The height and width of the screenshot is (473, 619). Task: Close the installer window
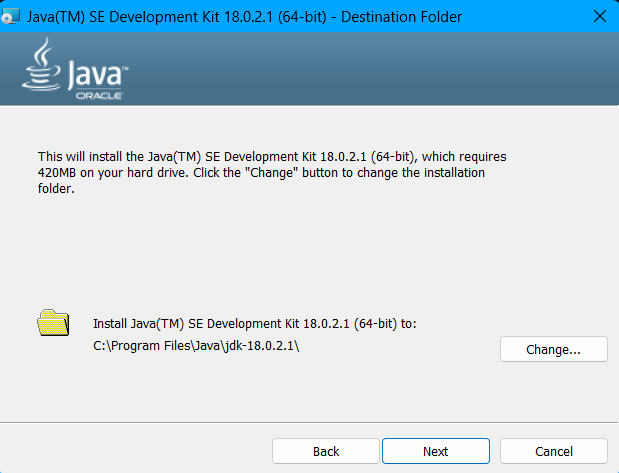(598, 16)
